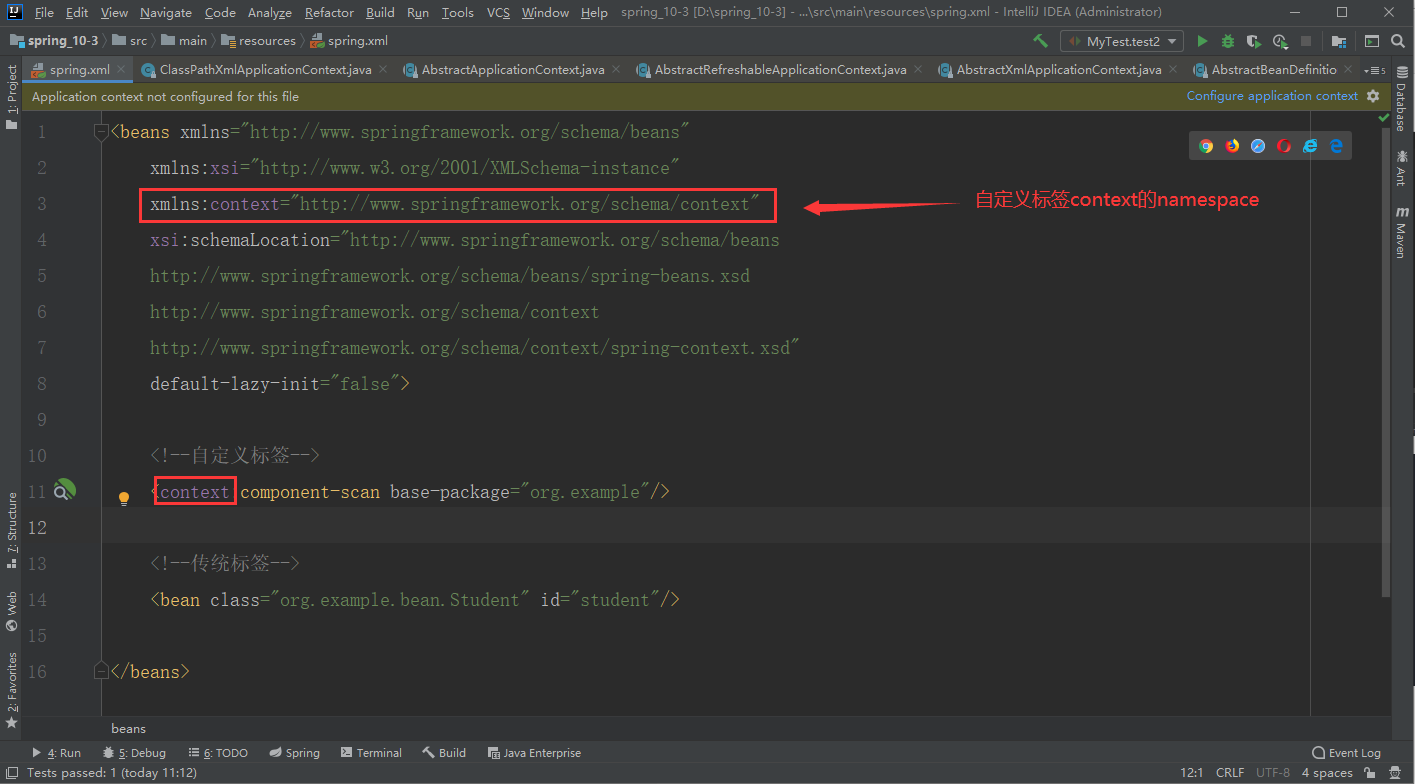The image size is (1415, 784).
Task: Open the Debug tool window button
Action: 134,753
